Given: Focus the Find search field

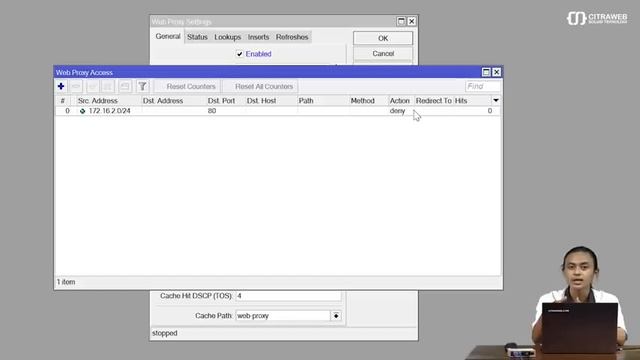Looking at the screenshot, I should tap(483, 87).
